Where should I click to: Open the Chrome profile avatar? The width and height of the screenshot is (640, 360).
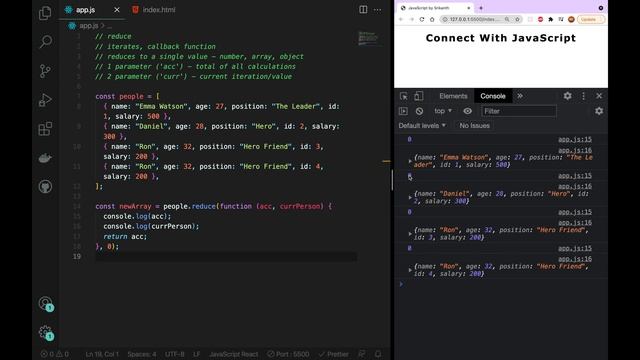point(571,19)
